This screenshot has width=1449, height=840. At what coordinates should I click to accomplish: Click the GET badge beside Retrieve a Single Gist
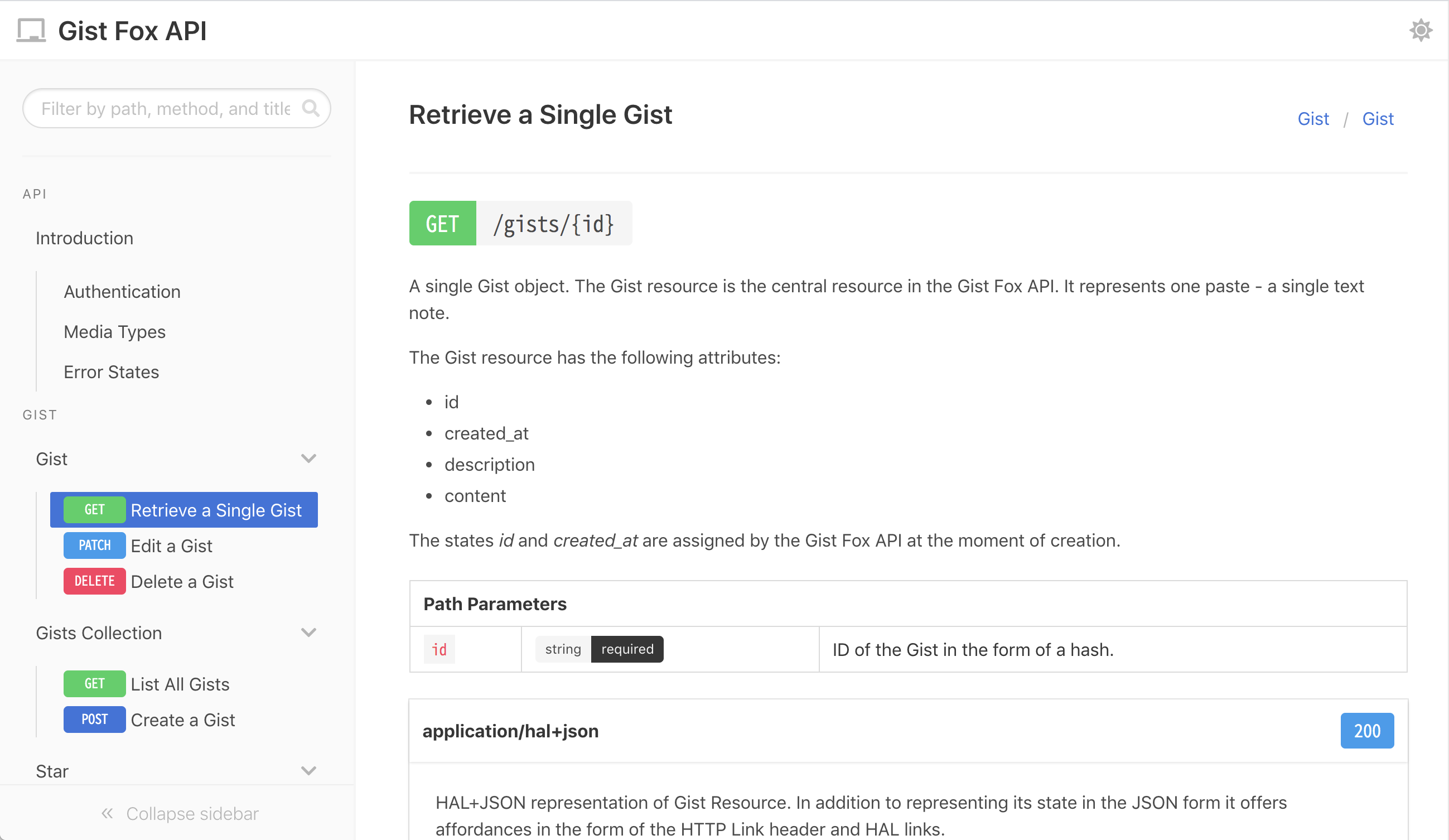(94, 510)
